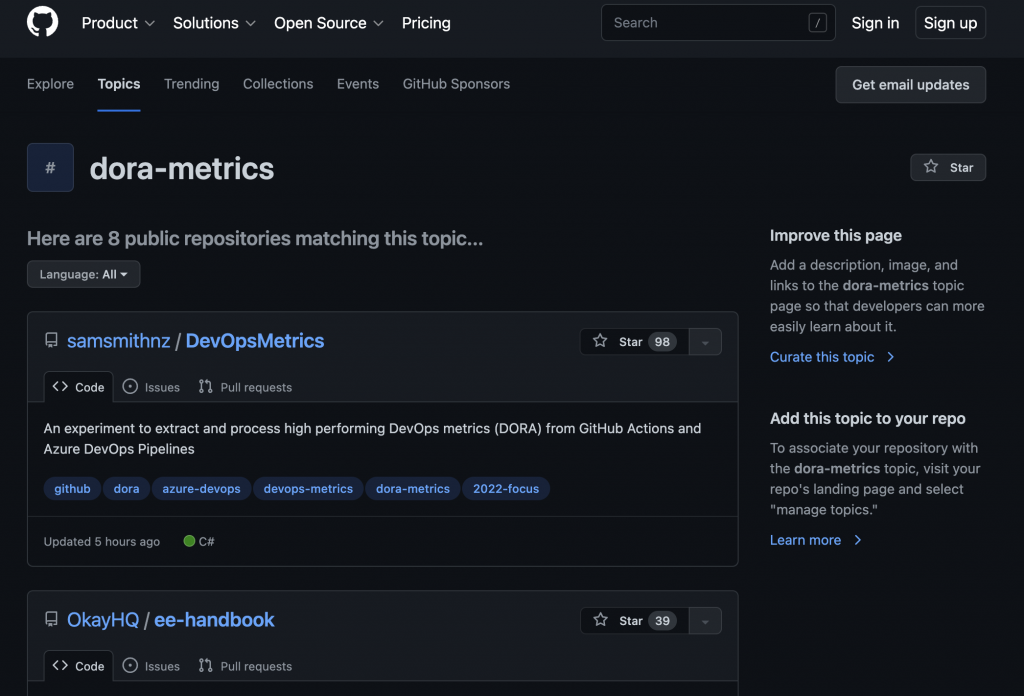This screenshot has width=1024, height=696.
Task: Click the star icon on the ee-handbook card
Action: pos(600,620)
